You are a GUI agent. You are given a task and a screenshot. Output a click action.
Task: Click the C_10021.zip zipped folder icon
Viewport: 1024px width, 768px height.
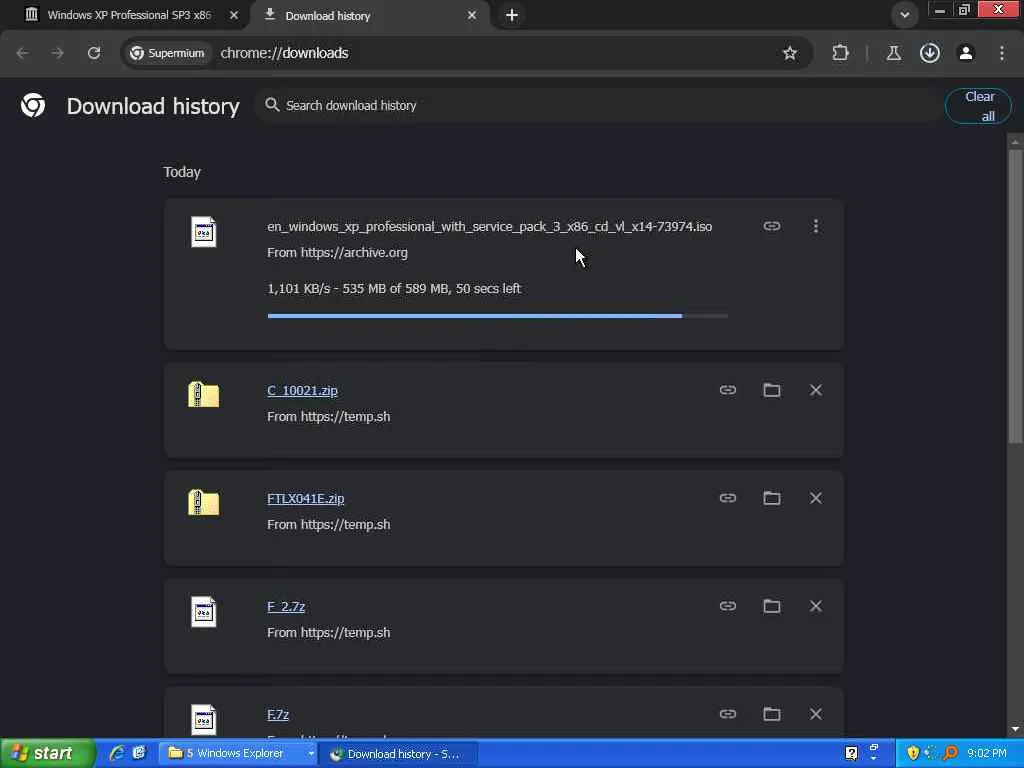pos(204,394)
